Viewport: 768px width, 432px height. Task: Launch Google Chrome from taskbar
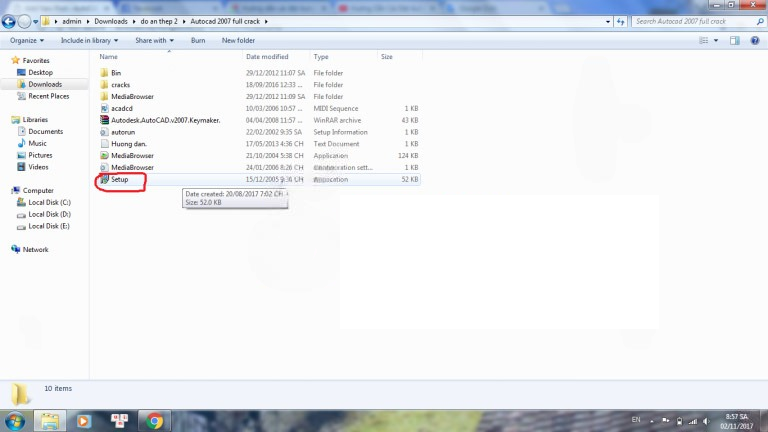coord(154,421)
